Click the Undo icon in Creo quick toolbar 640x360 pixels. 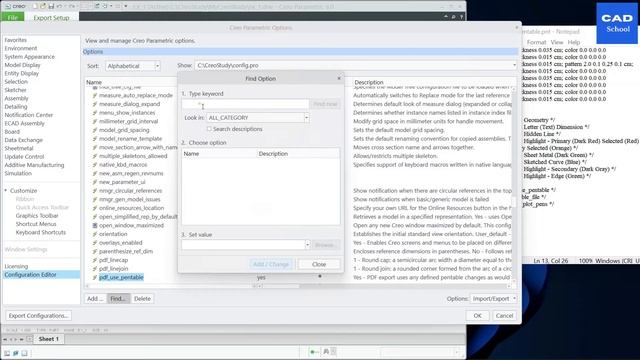(x=60, y=6)
